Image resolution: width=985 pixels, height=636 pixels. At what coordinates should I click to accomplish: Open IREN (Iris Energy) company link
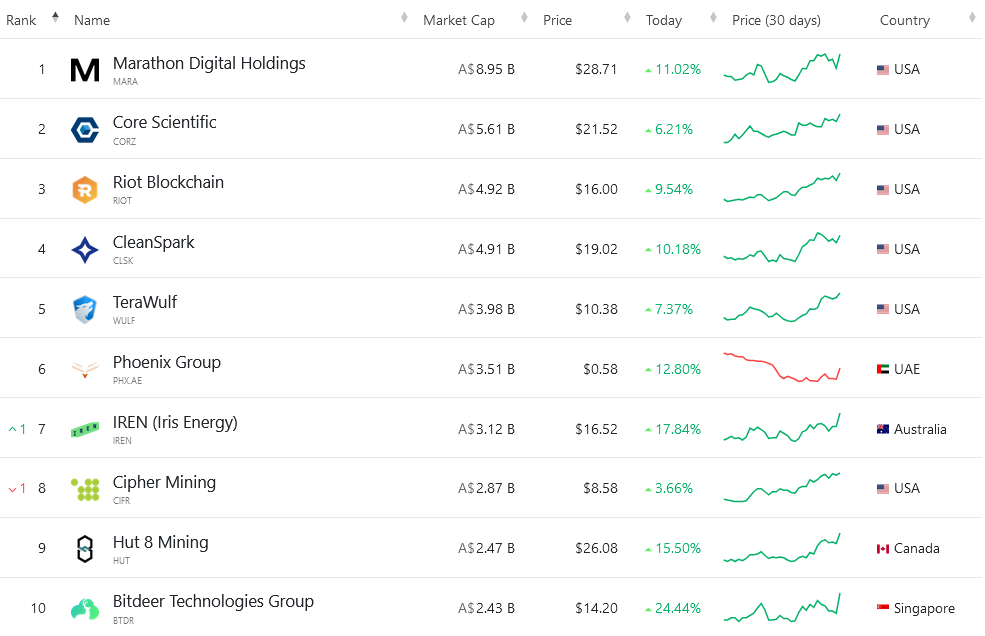175,422
